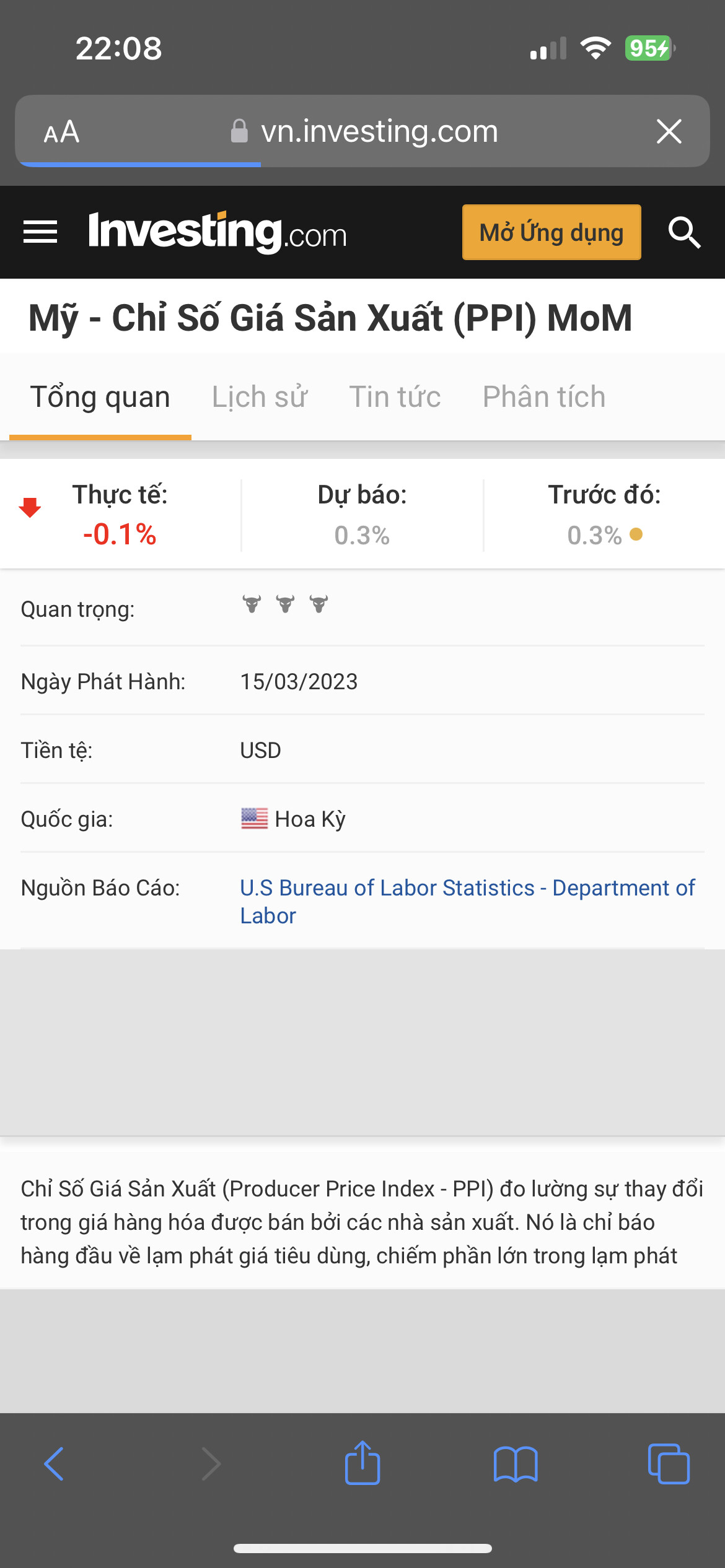
Task: Open the hamburger navigation menu
Action: 40,232
